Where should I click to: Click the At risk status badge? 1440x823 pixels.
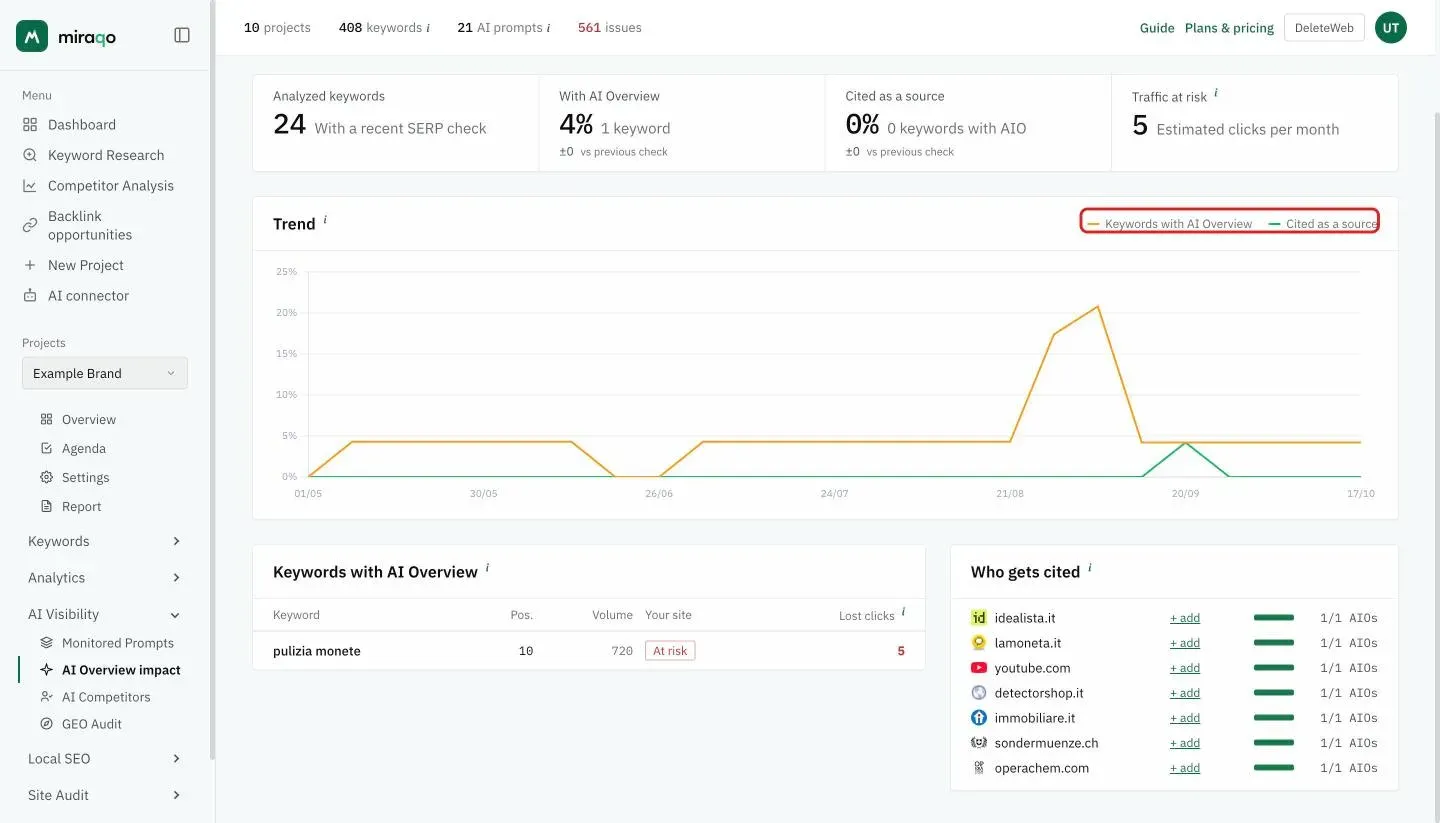pos(670,651)
